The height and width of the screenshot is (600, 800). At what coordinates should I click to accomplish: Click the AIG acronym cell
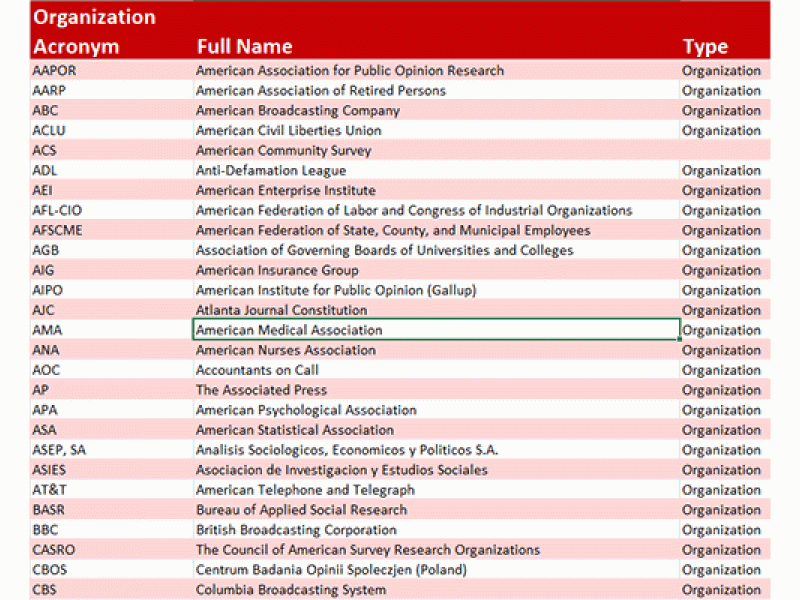click(x=111, y=270)
